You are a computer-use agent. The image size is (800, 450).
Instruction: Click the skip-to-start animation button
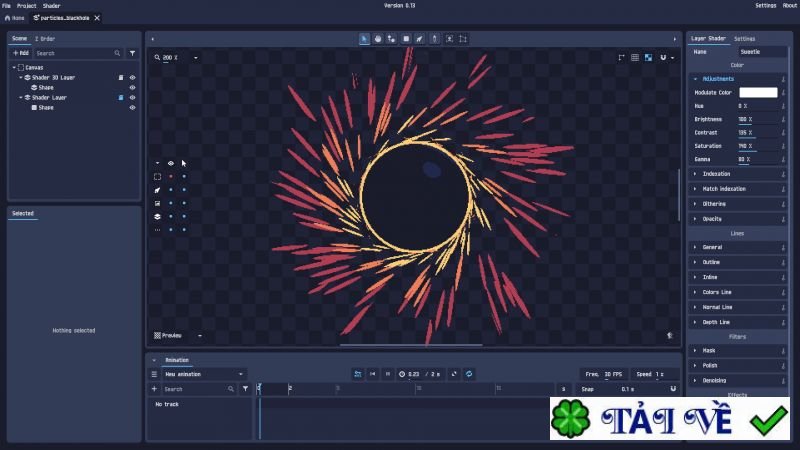(373, 374)
